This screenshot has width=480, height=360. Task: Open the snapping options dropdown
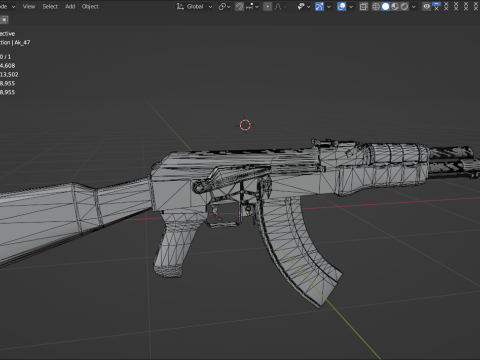[252, 6]
